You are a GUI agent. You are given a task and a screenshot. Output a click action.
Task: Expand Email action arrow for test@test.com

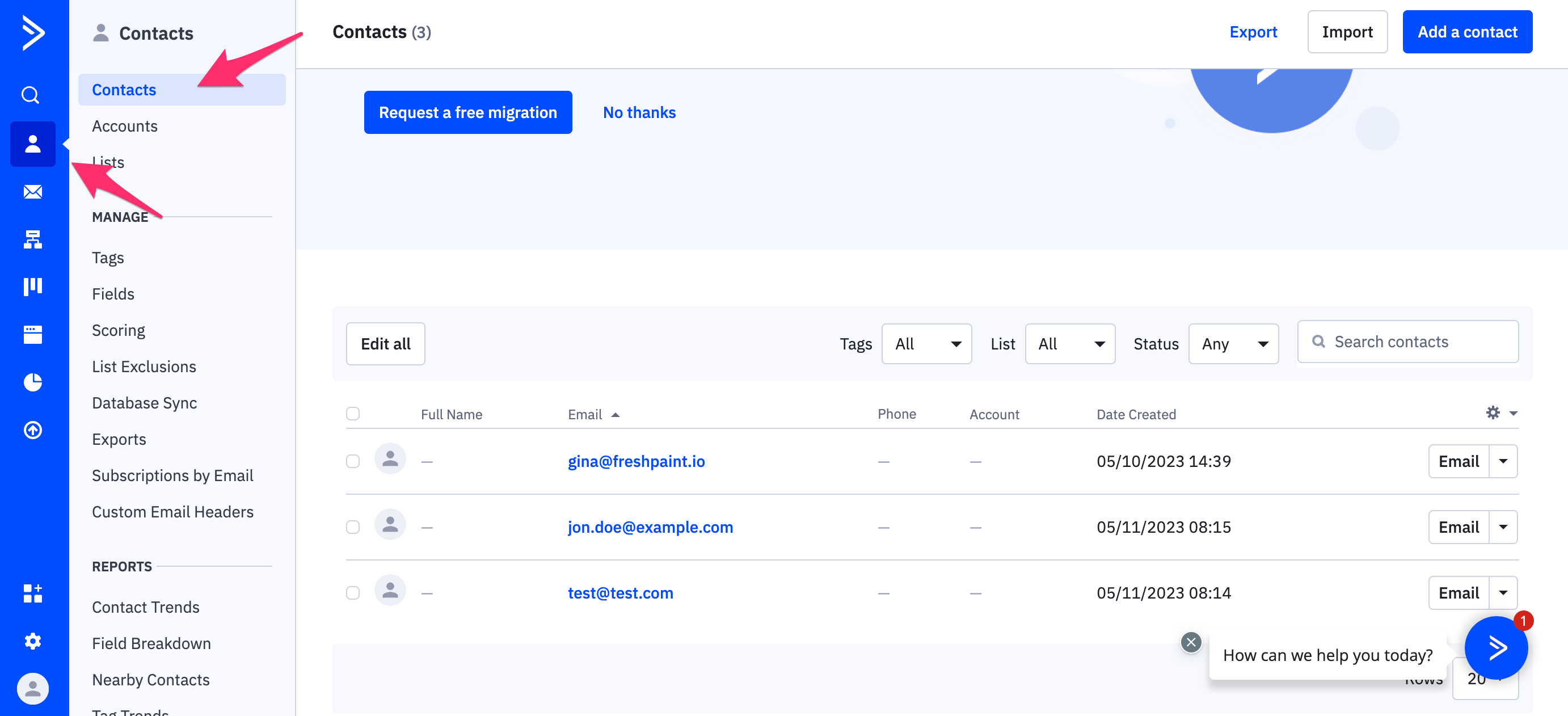pyautogui.click(x=1503, y=593)
